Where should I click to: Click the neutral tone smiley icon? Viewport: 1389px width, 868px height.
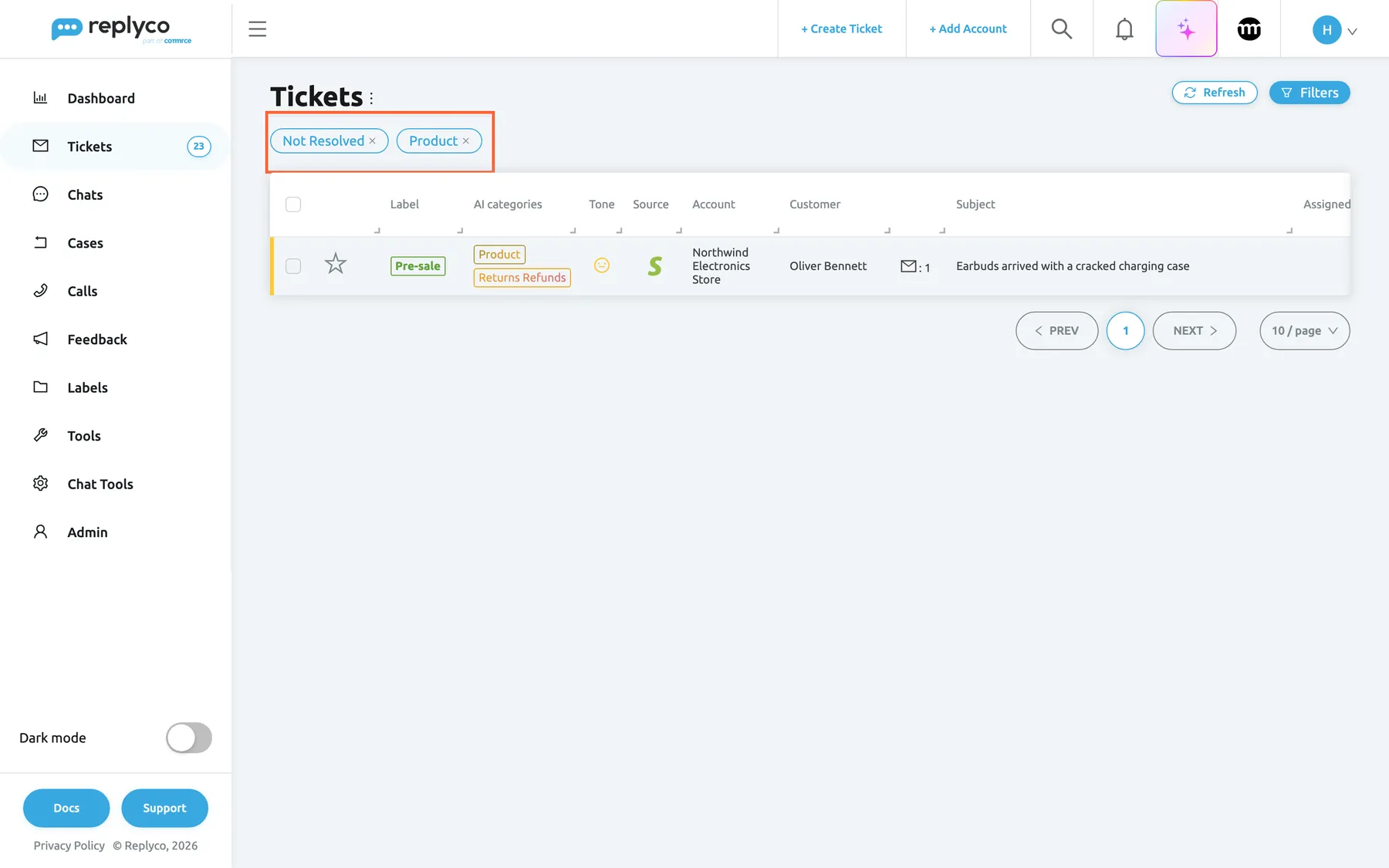[x=602, y=265]
